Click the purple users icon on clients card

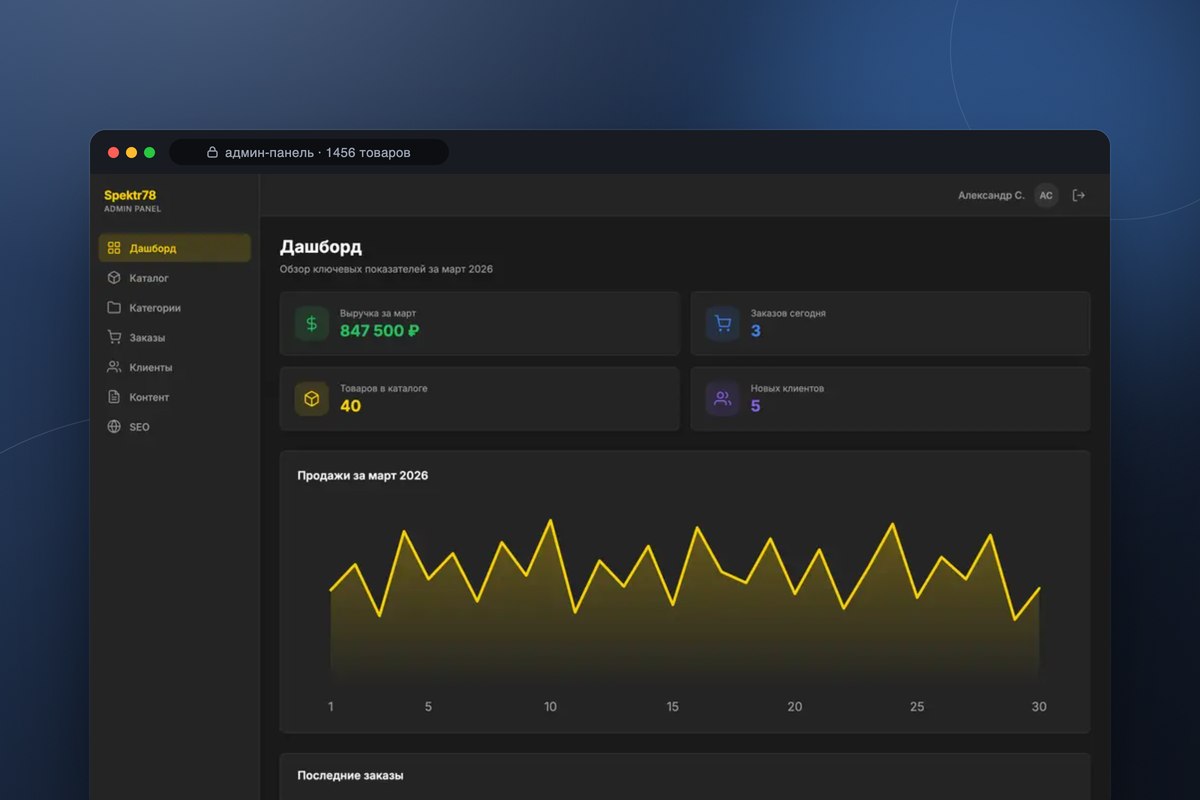click(723, 399)
